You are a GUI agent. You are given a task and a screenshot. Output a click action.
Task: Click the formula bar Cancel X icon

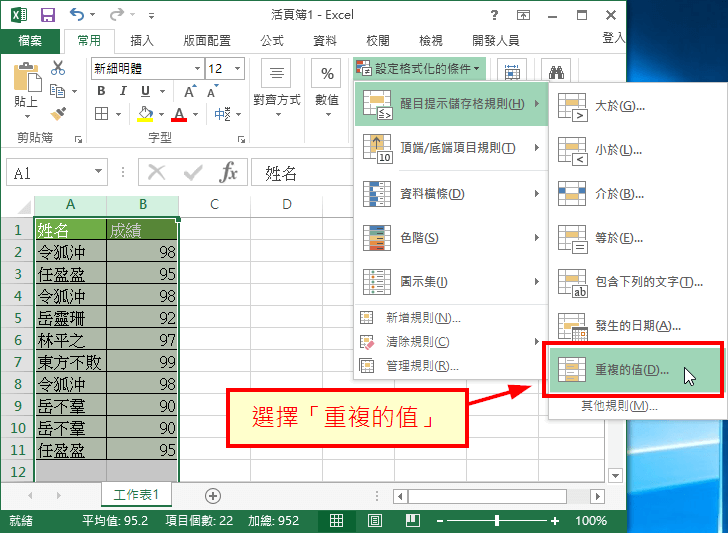click(156, 172)
